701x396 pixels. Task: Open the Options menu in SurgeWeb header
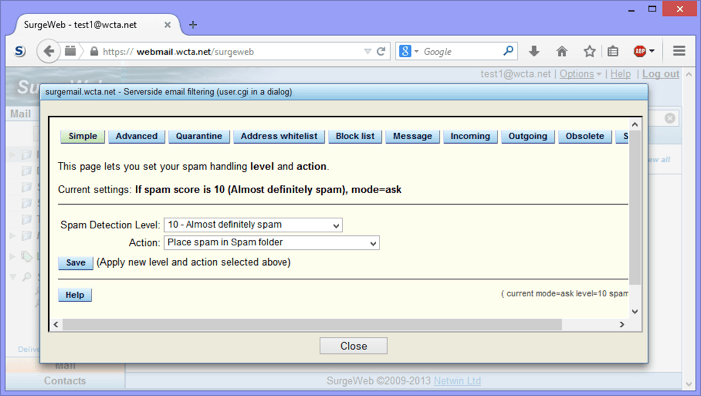[580, 74]
